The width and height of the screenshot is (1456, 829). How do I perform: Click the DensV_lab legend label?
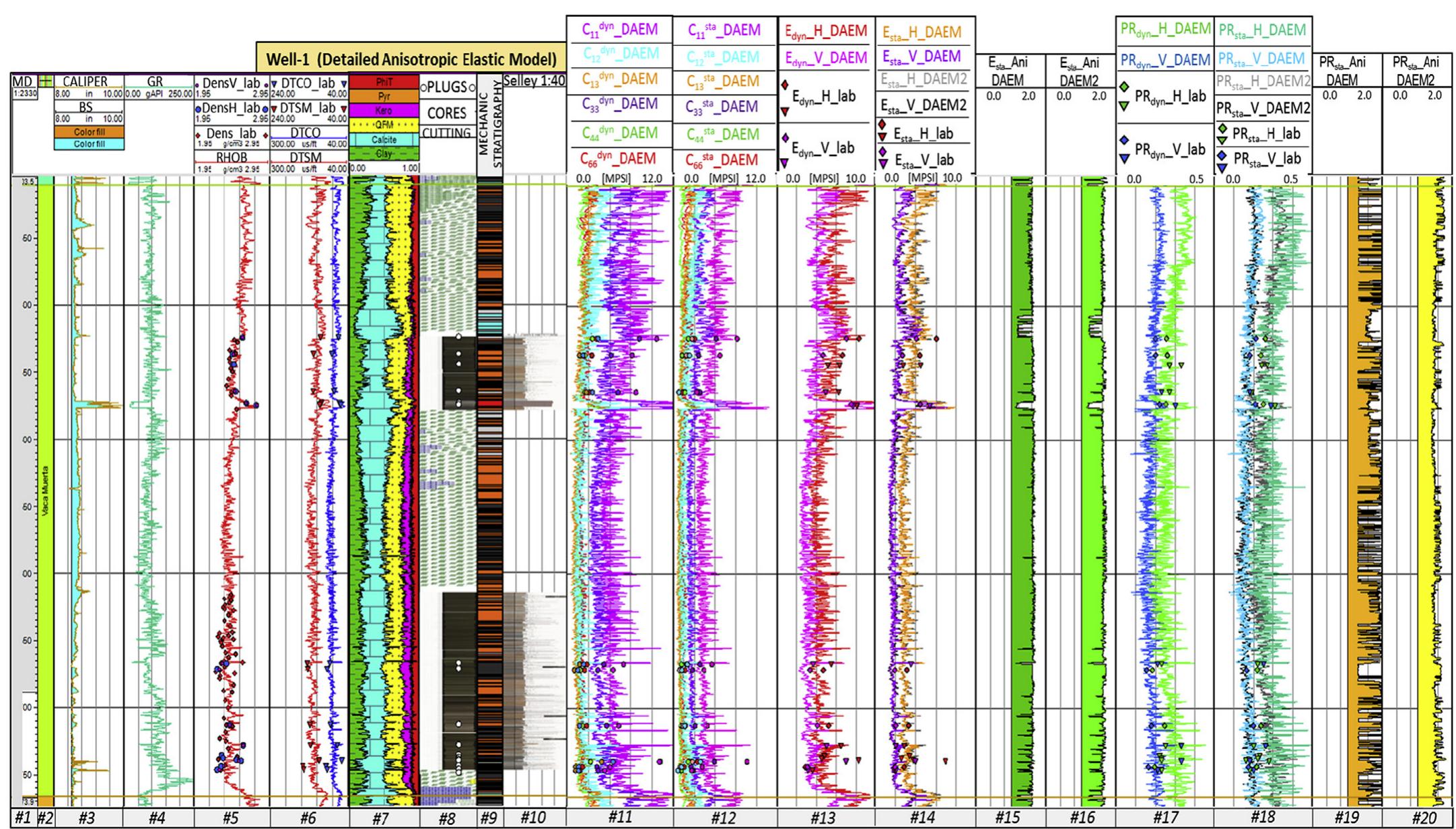click(x=231, y=83)
